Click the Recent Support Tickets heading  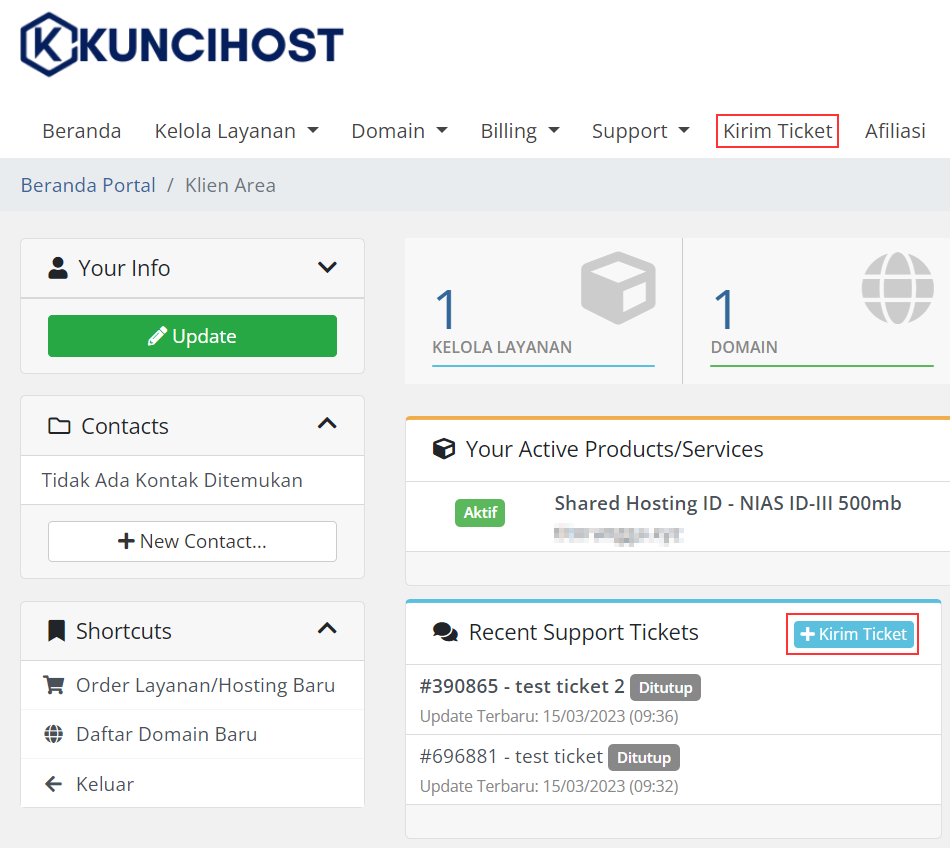point(583,632)
